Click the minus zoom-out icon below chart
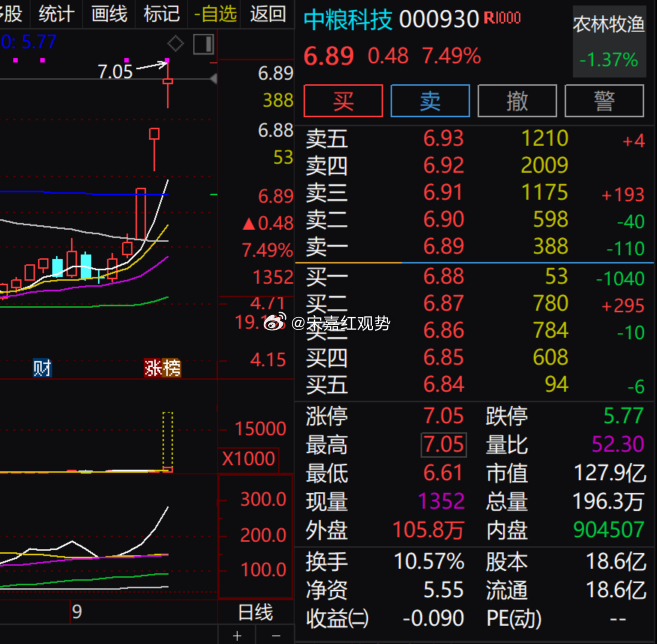 (x=276, y=636)
